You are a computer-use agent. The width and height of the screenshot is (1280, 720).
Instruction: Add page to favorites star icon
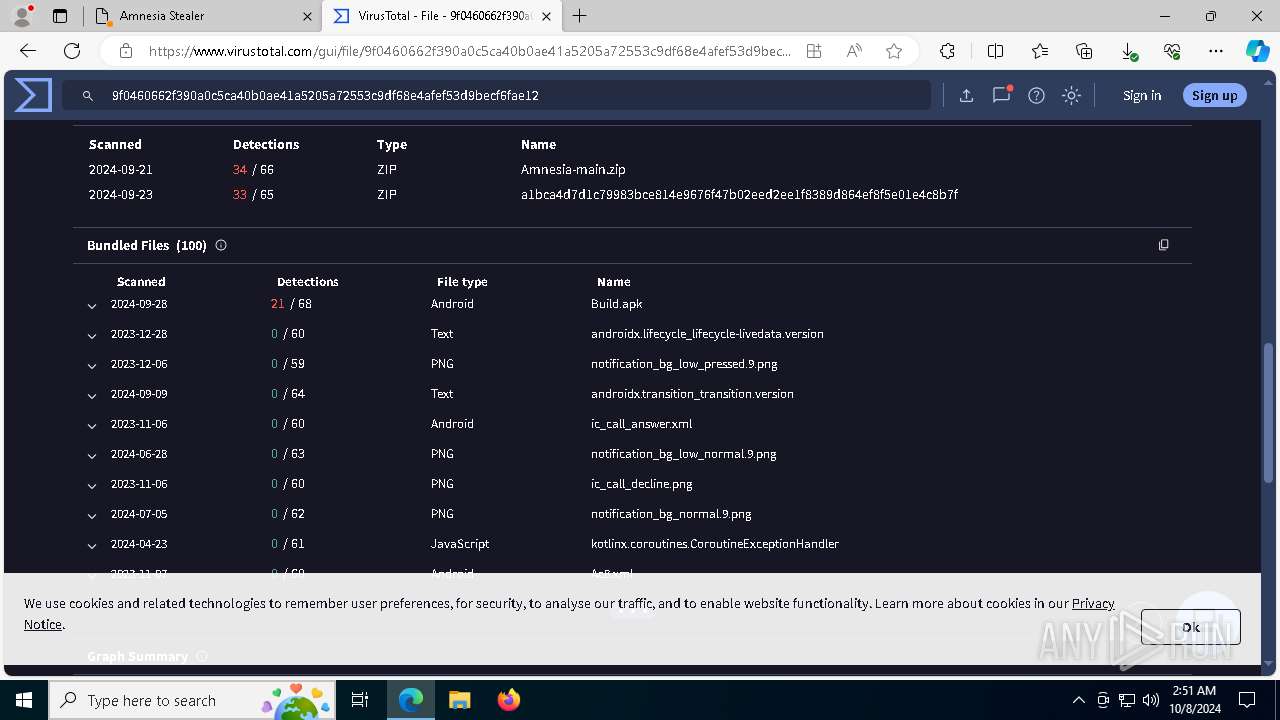point(894,51)
